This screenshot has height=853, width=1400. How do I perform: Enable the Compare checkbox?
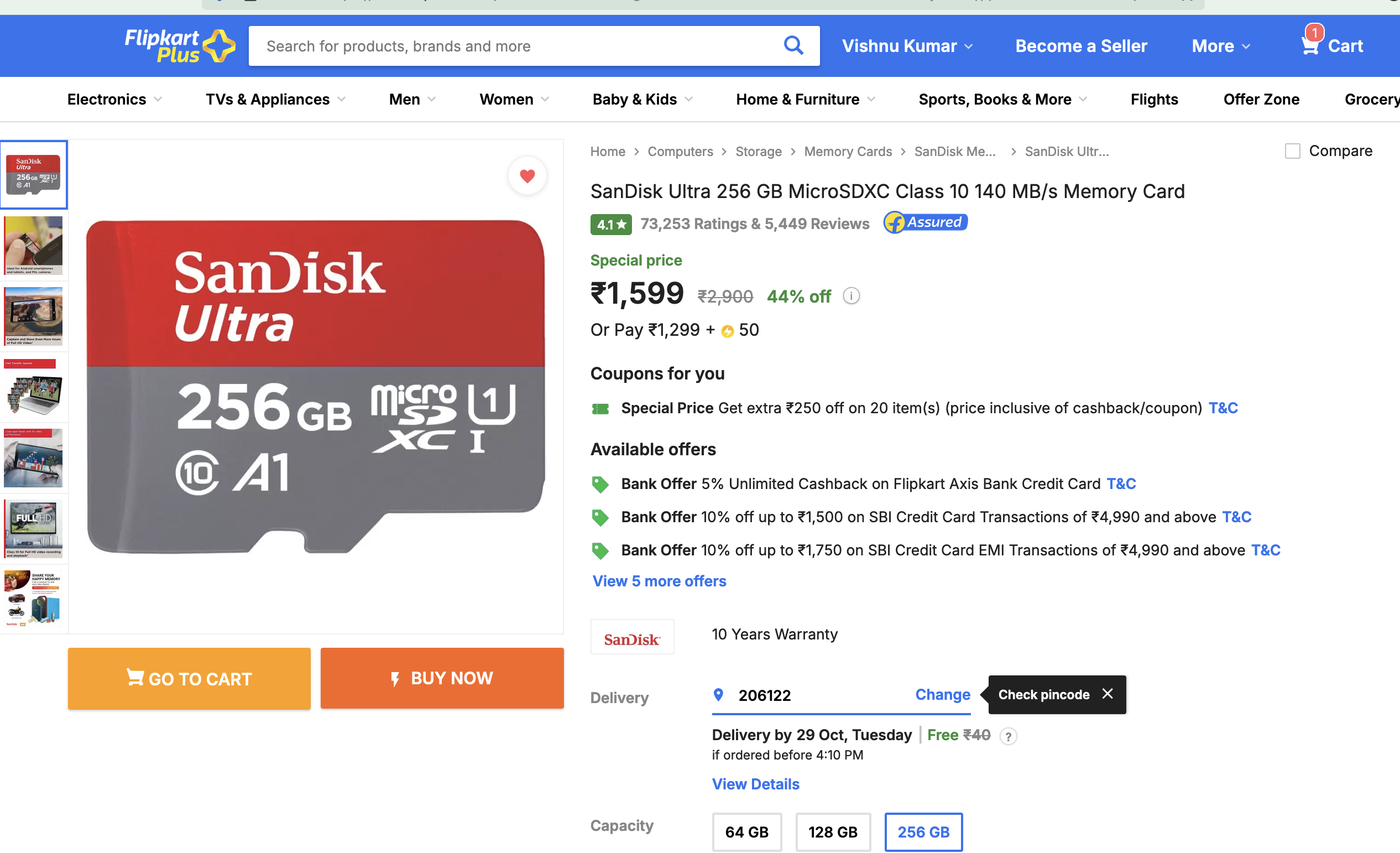pyautogui.click(x=1293, y=150)
